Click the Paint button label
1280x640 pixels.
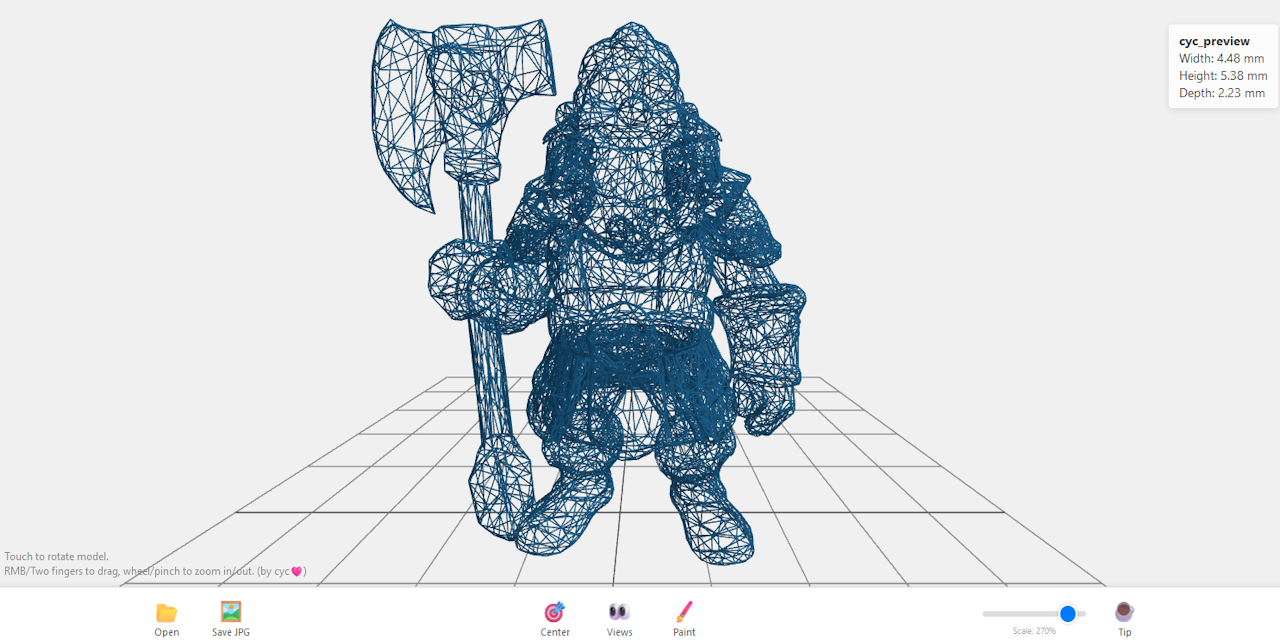coord(684,632)
